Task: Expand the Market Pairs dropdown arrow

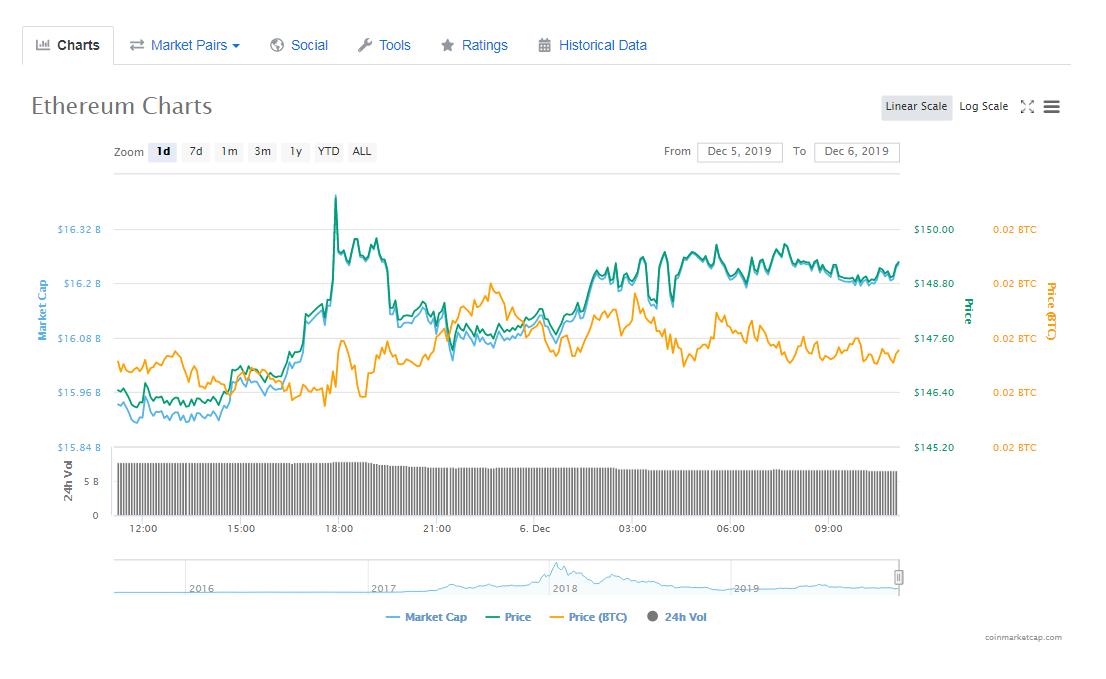Action: [236, 46]
